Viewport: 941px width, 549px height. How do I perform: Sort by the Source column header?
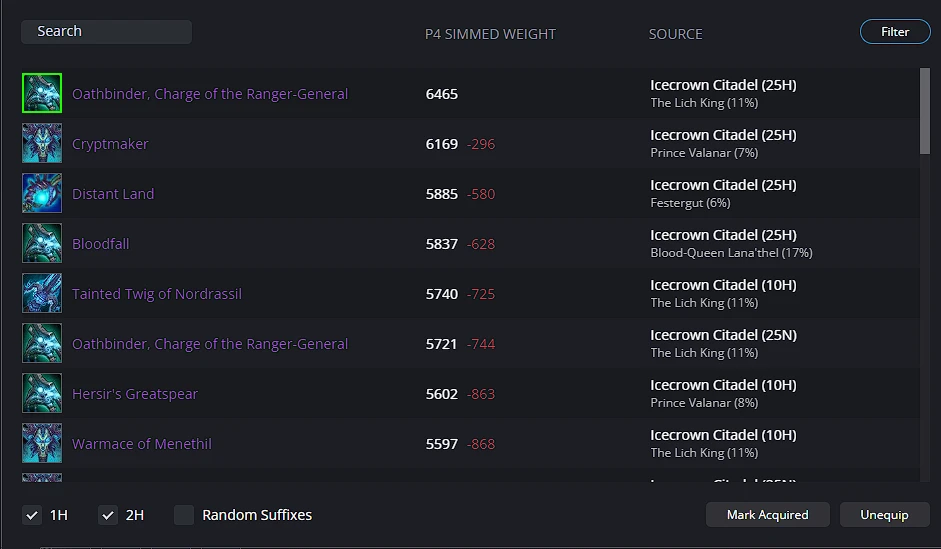(675, 34)
